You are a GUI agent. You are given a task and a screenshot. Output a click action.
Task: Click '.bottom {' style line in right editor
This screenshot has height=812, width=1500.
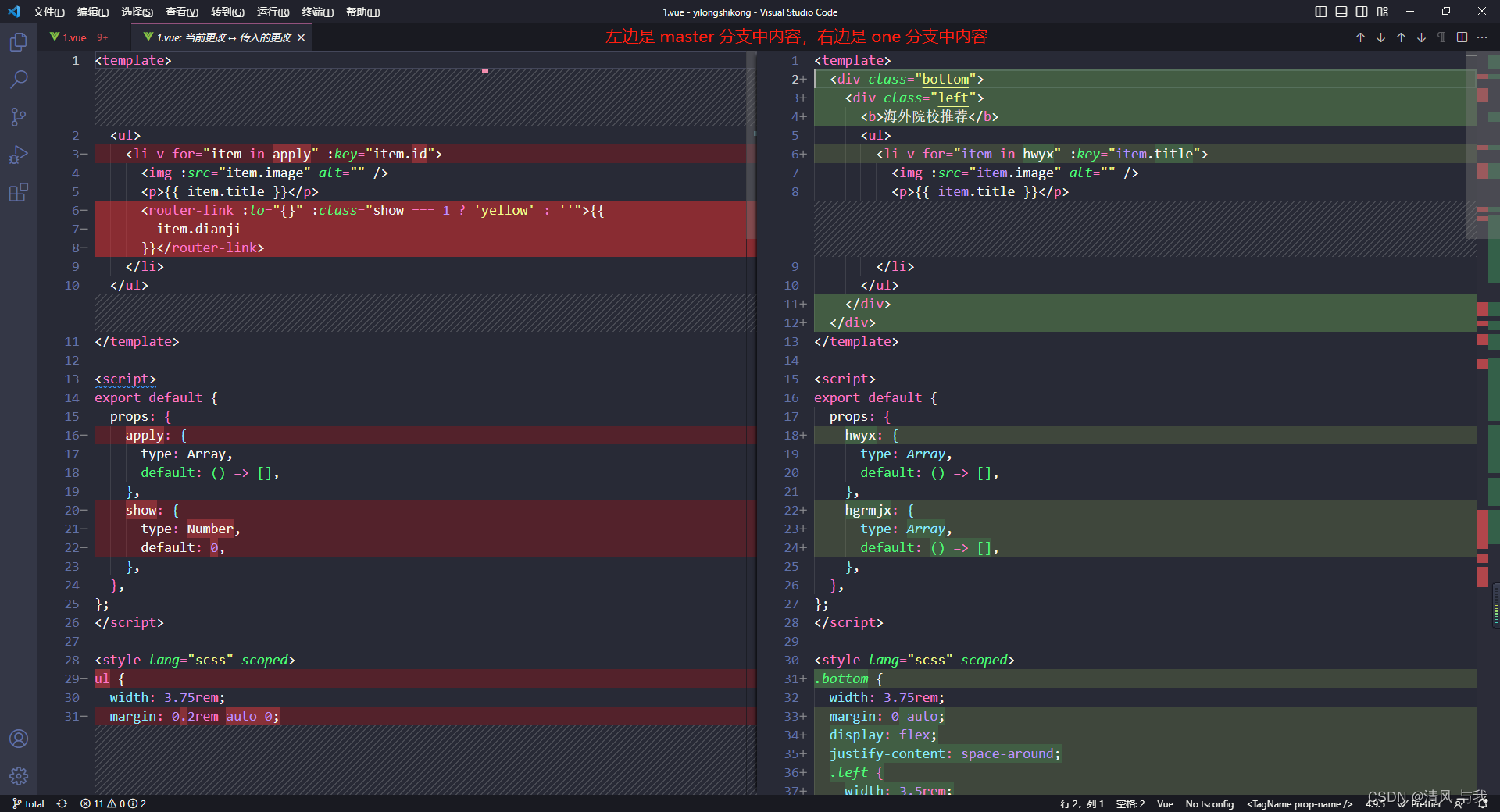pyautogui.click(x=1145, y=678)
